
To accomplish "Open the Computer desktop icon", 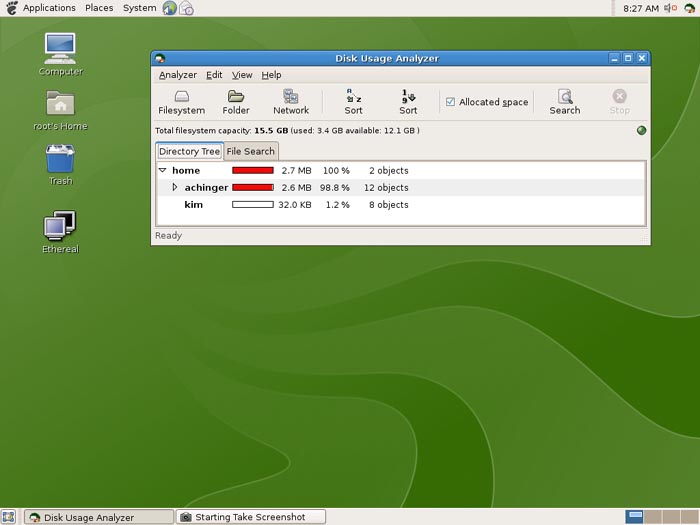I will pos(60,54).
